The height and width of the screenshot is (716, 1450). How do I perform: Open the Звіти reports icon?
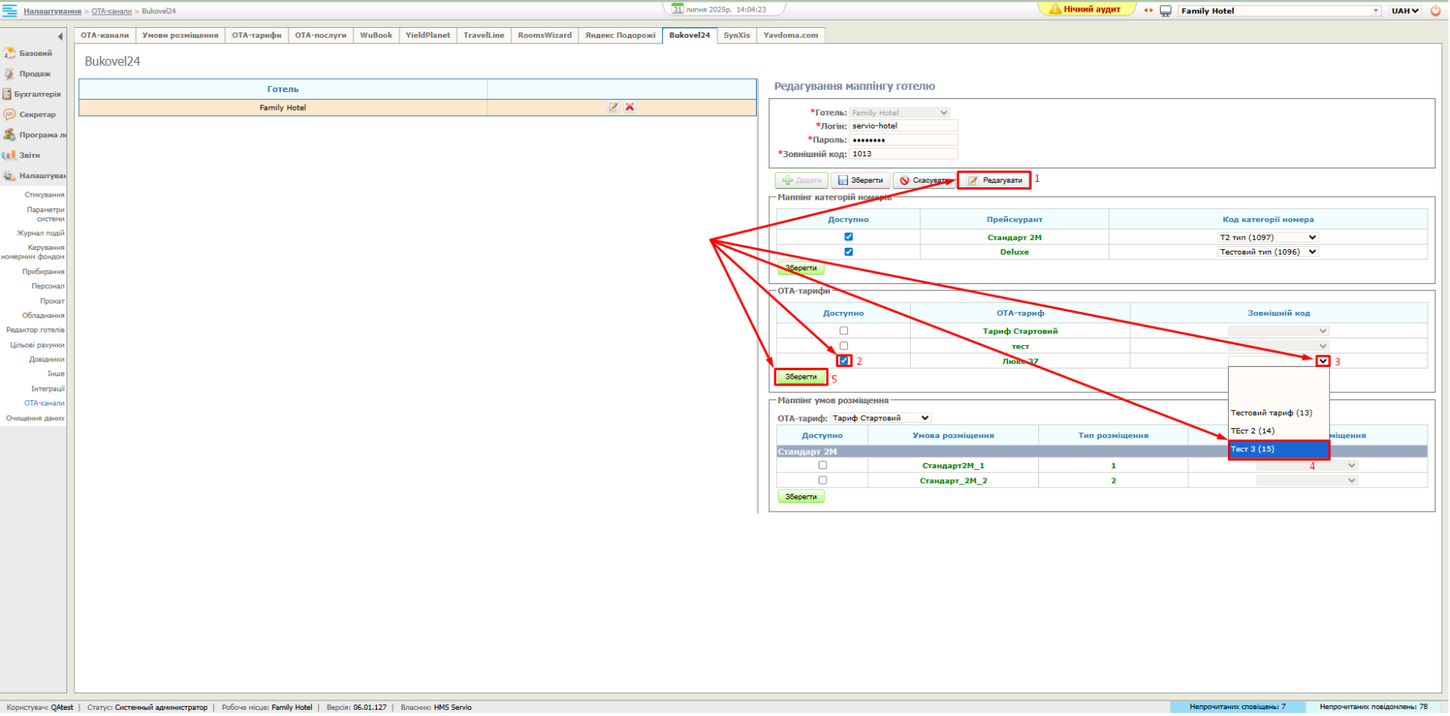(x=9, y=155)
